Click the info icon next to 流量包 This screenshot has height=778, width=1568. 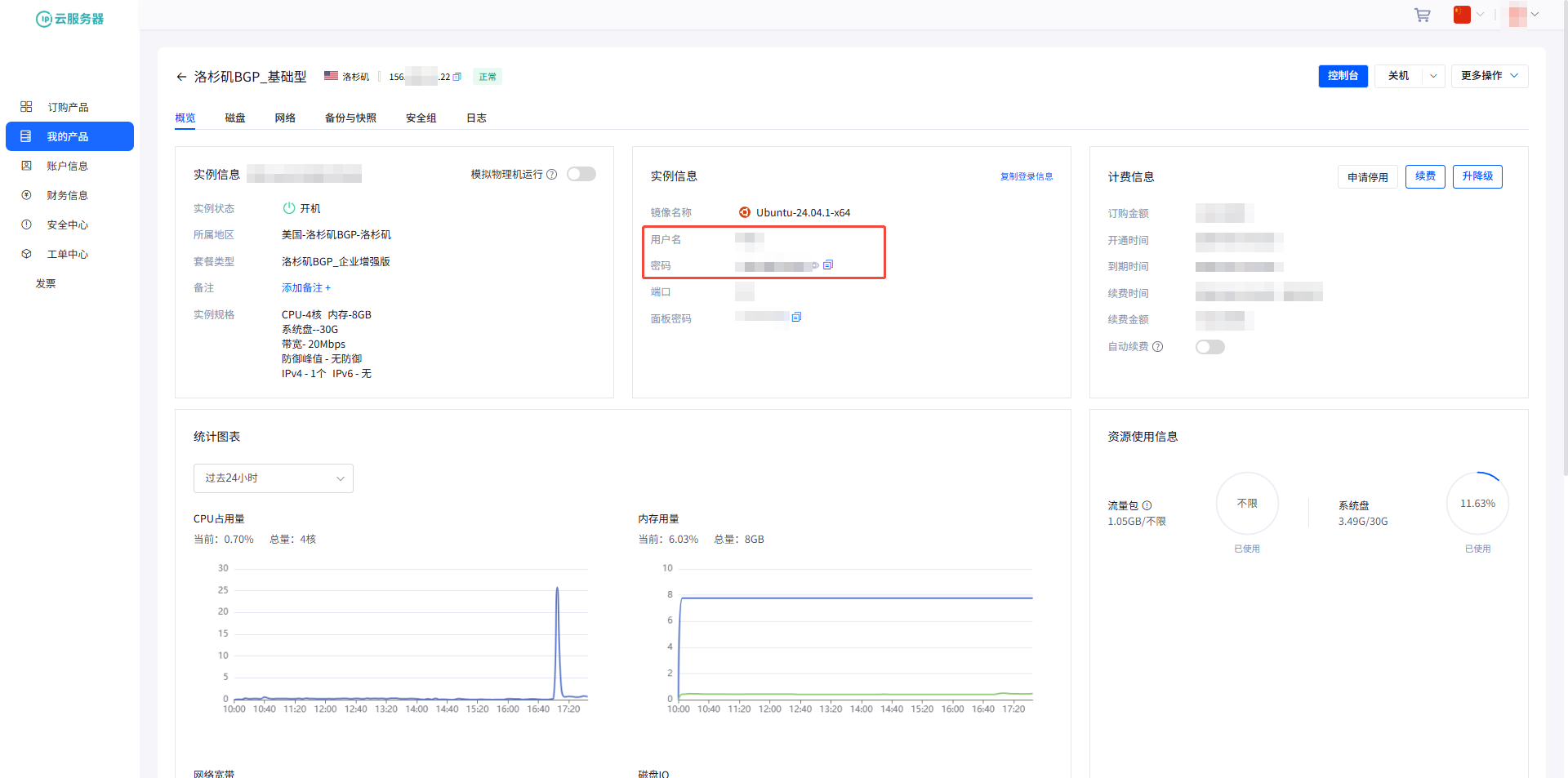tap(1147, 505)
